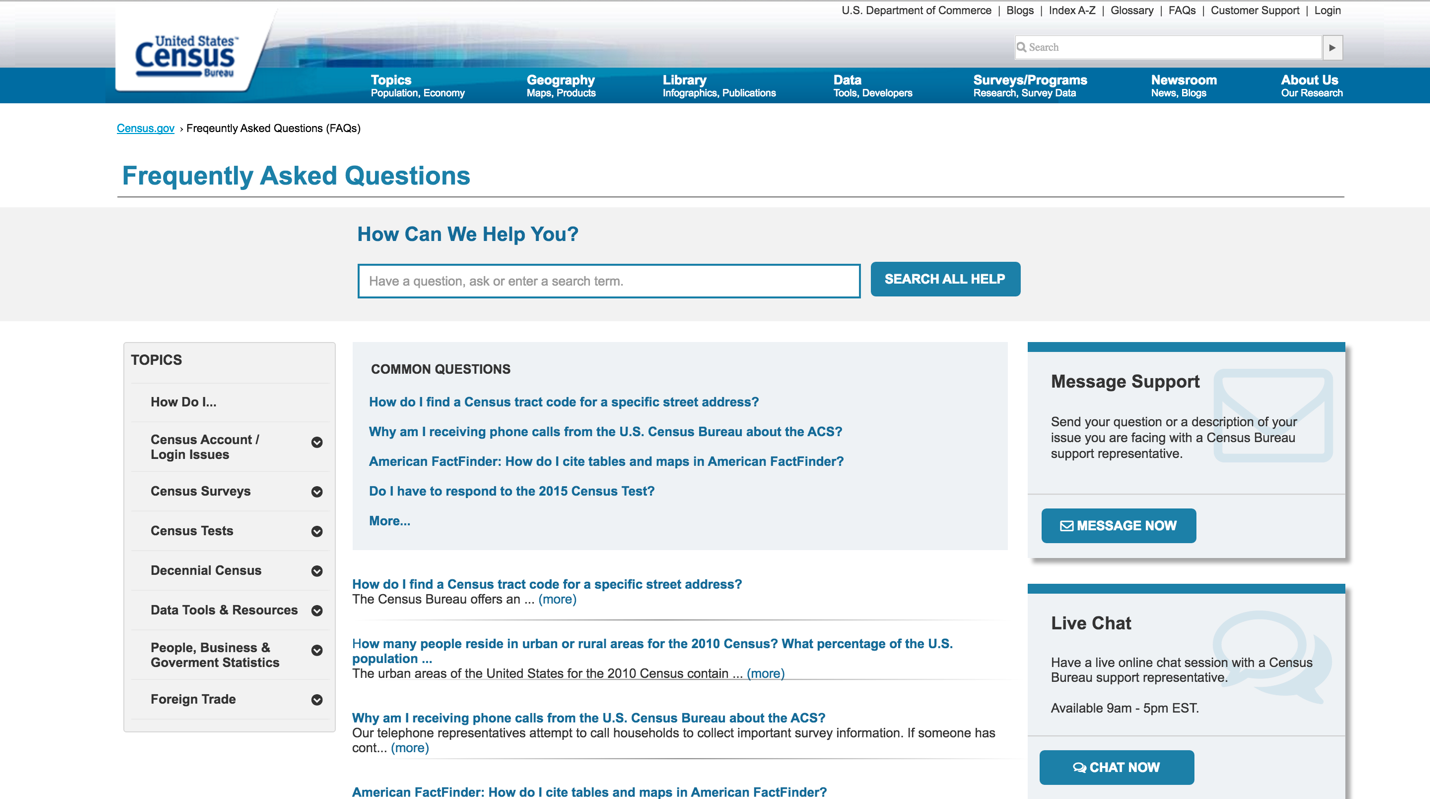Open Census tract code question in results list

point(547,585)
